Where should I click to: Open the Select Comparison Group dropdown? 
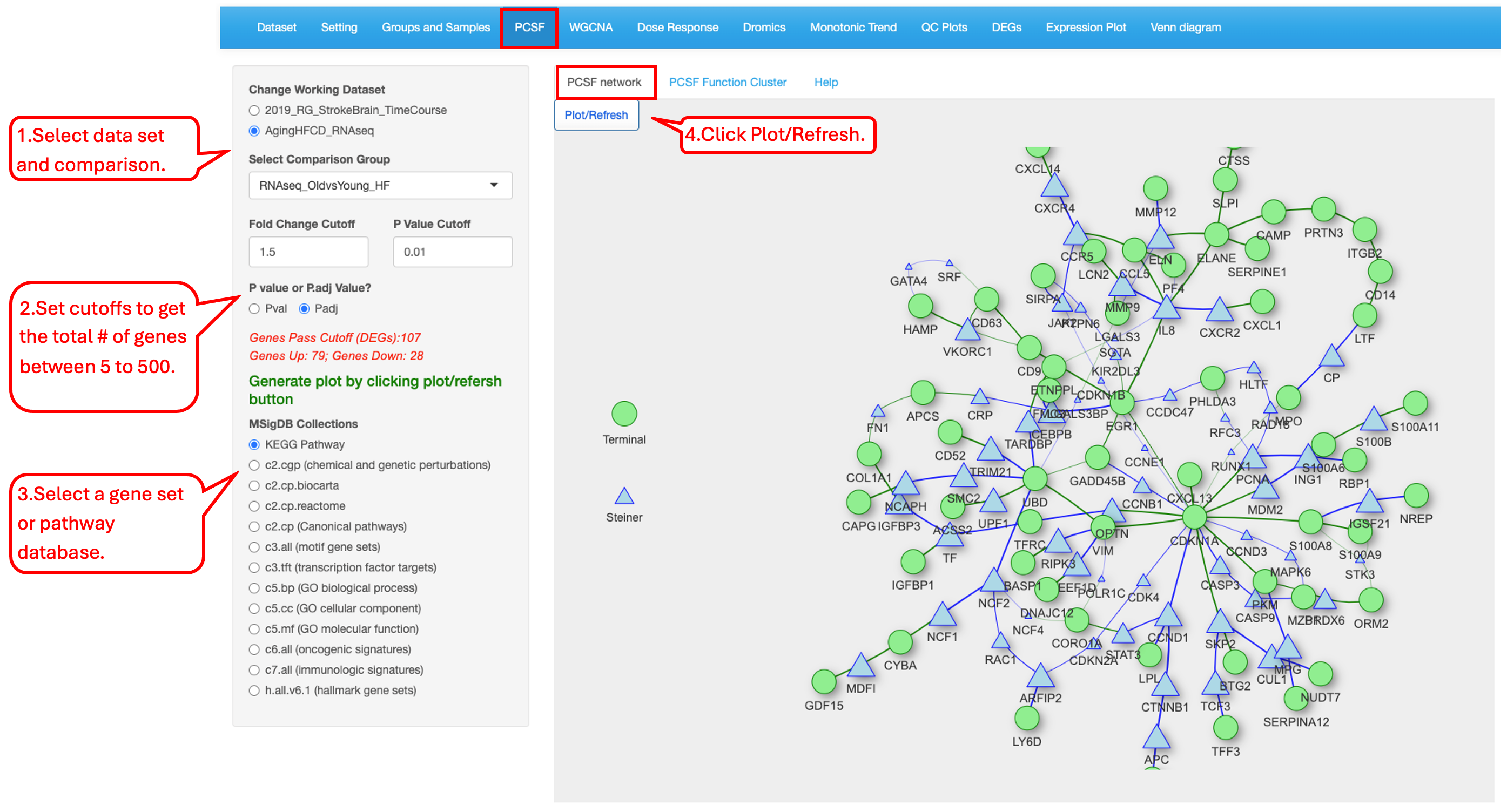tap(380, 185)
